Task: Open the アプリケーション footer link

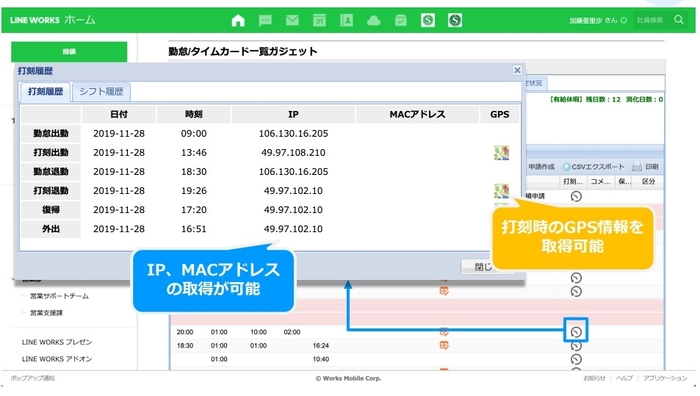Action: click(x=665, y=378)
